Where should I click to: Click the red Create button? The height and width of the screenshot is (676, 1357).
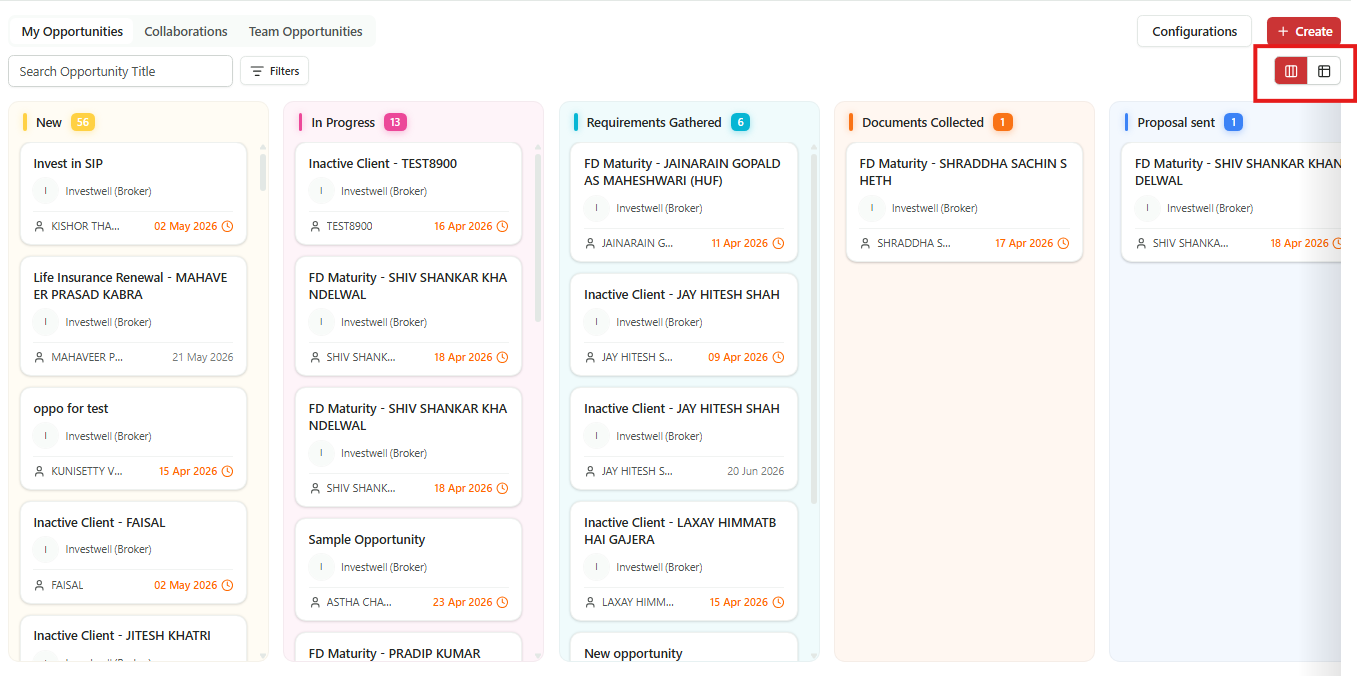(1304, 32)
